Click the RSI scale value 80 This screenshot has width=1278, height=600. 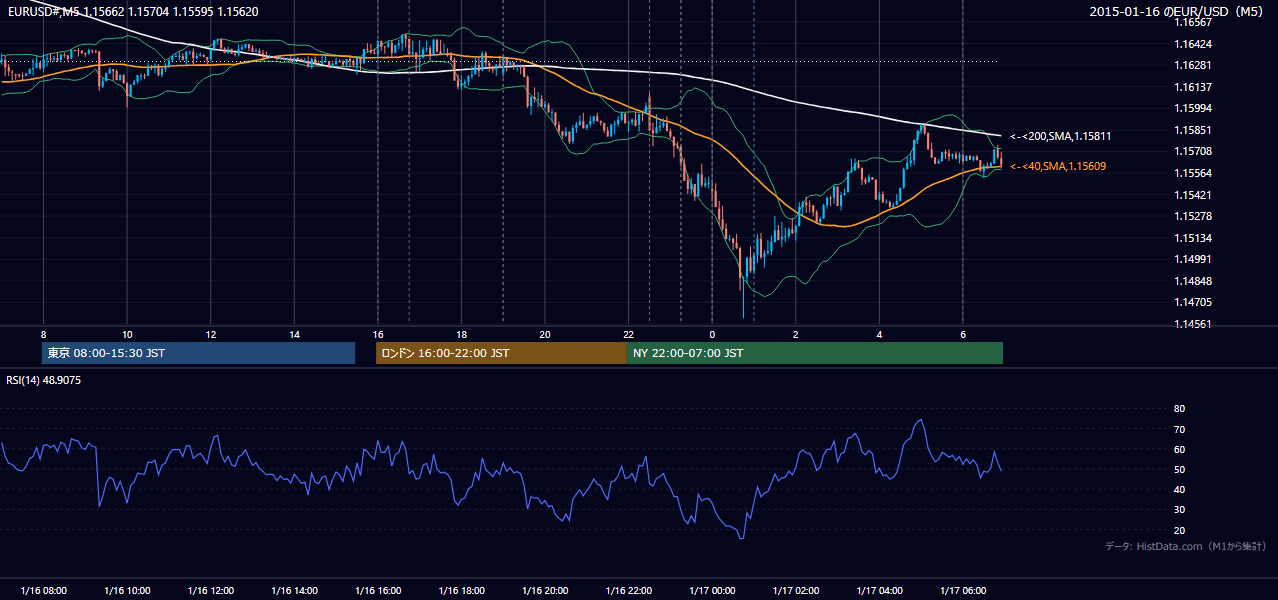(x=1179, y=409)
